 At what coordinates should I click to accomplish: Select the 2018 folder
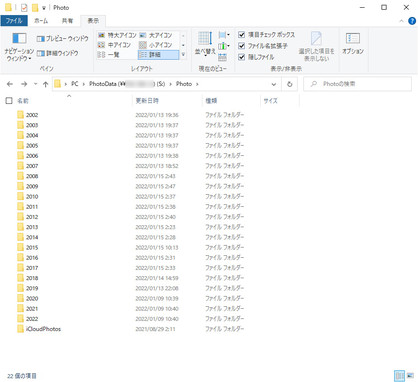coord(32,278)
